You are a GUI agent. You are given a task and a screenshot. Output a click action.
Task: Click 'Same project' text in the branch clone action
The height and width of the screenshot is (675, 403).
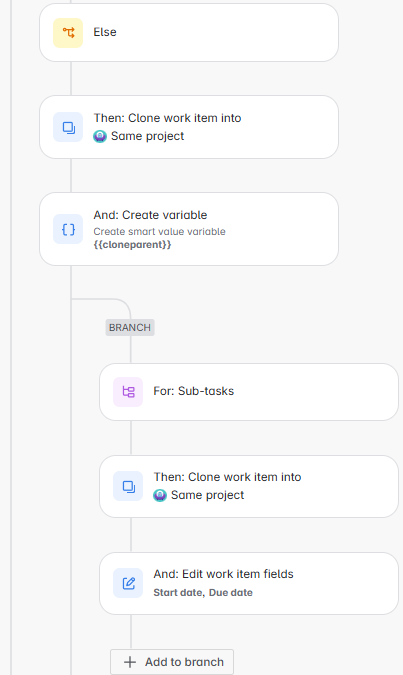point(208,495)
